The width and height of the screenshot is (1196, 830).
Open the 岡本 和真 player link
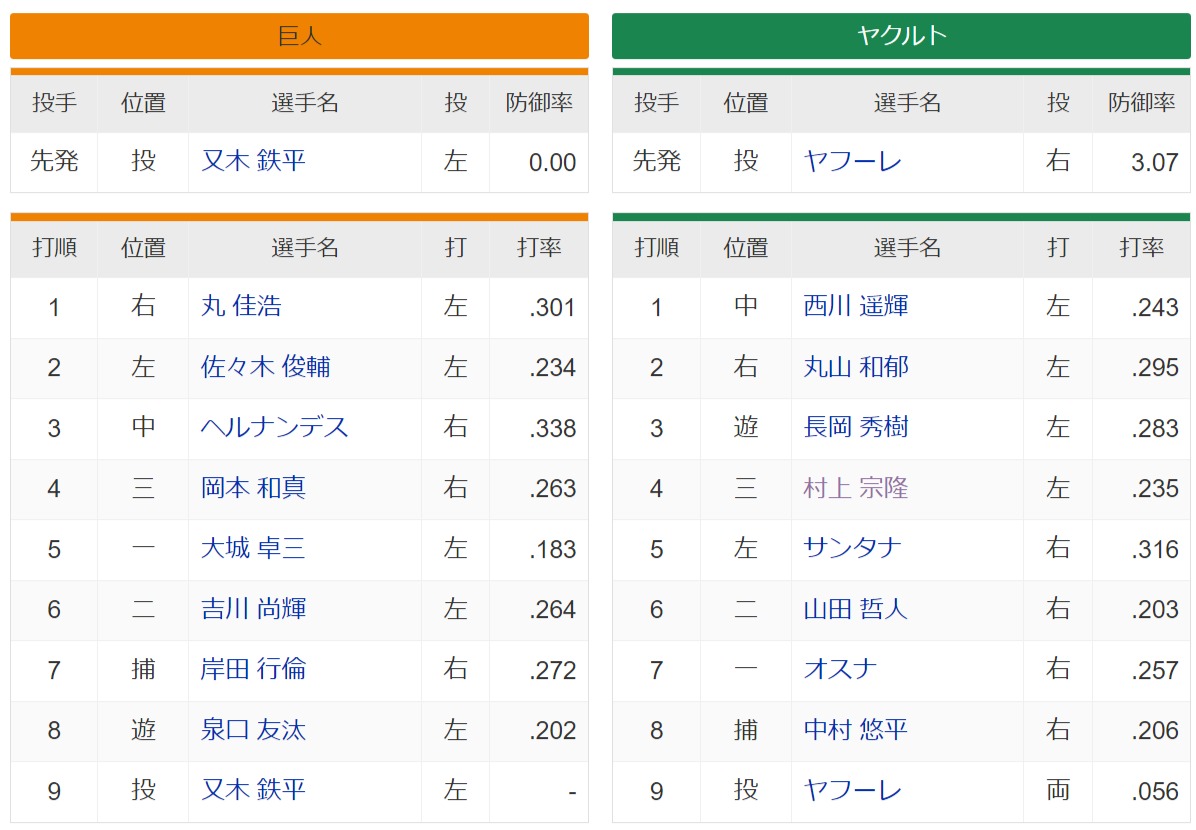[x=253, y=487]
